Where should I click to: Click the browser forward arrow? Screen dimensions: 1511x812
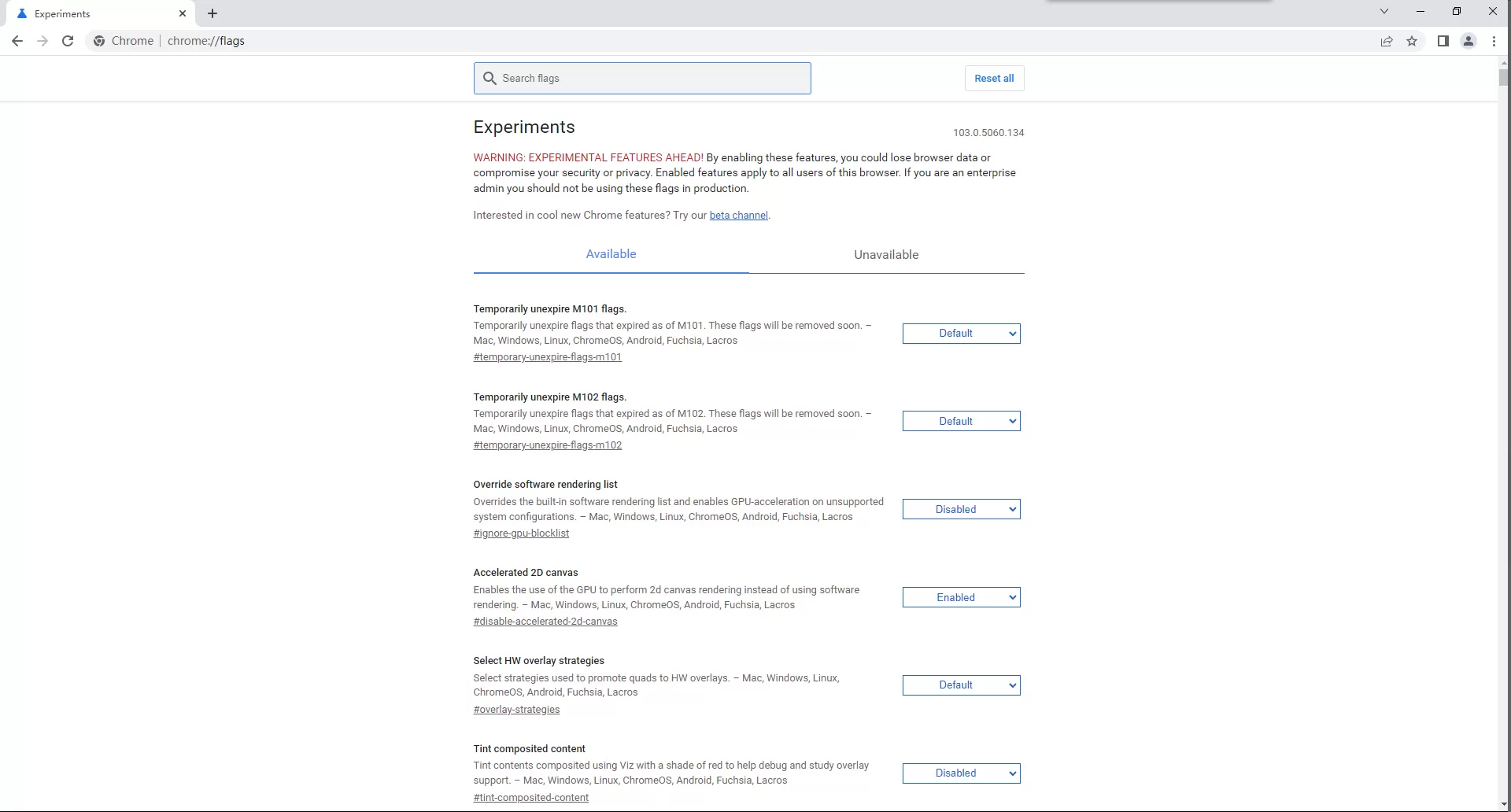pos(42,41)
